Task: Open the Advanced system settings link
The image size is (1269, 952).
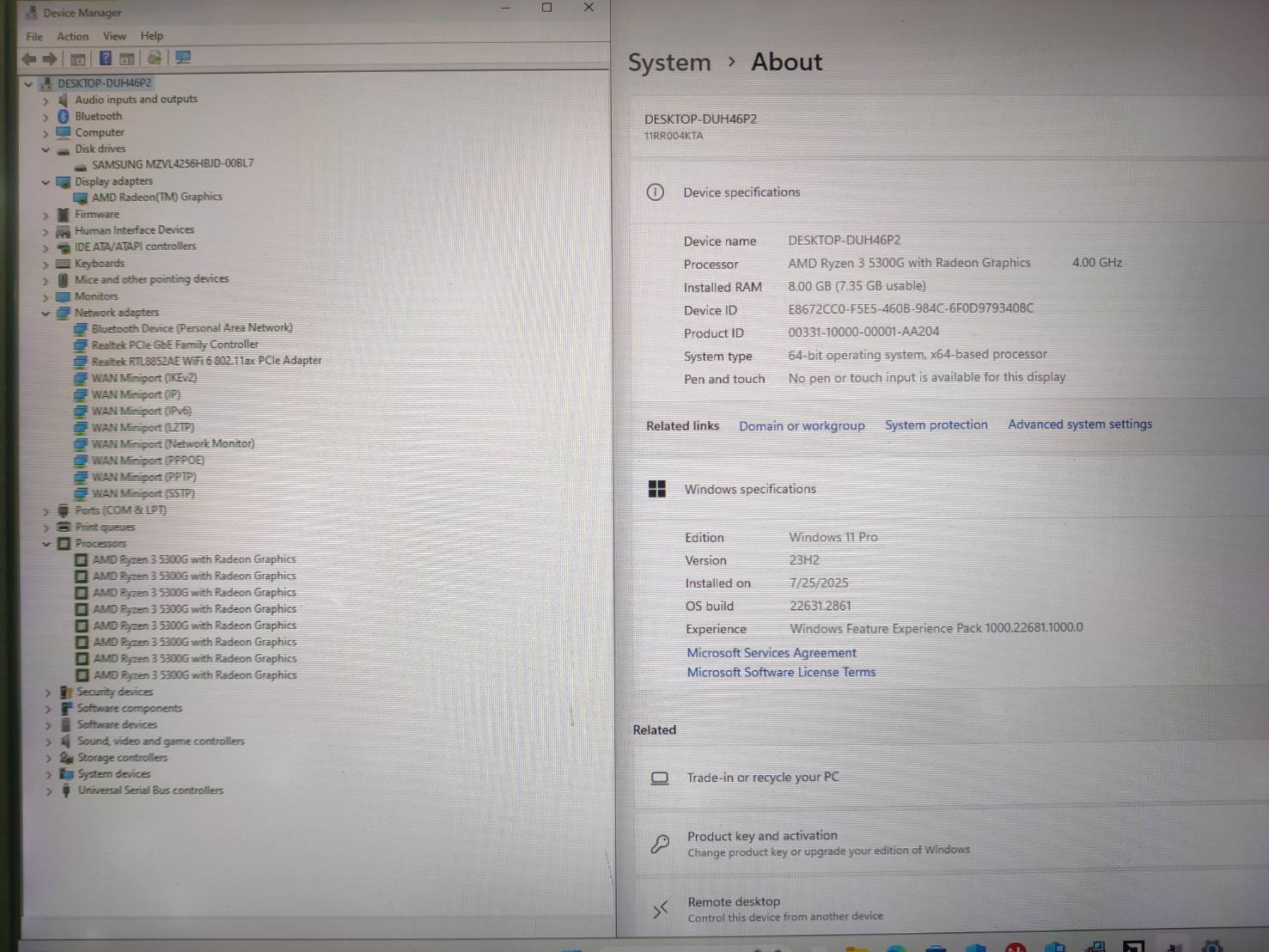Action: coord(1080,424)
